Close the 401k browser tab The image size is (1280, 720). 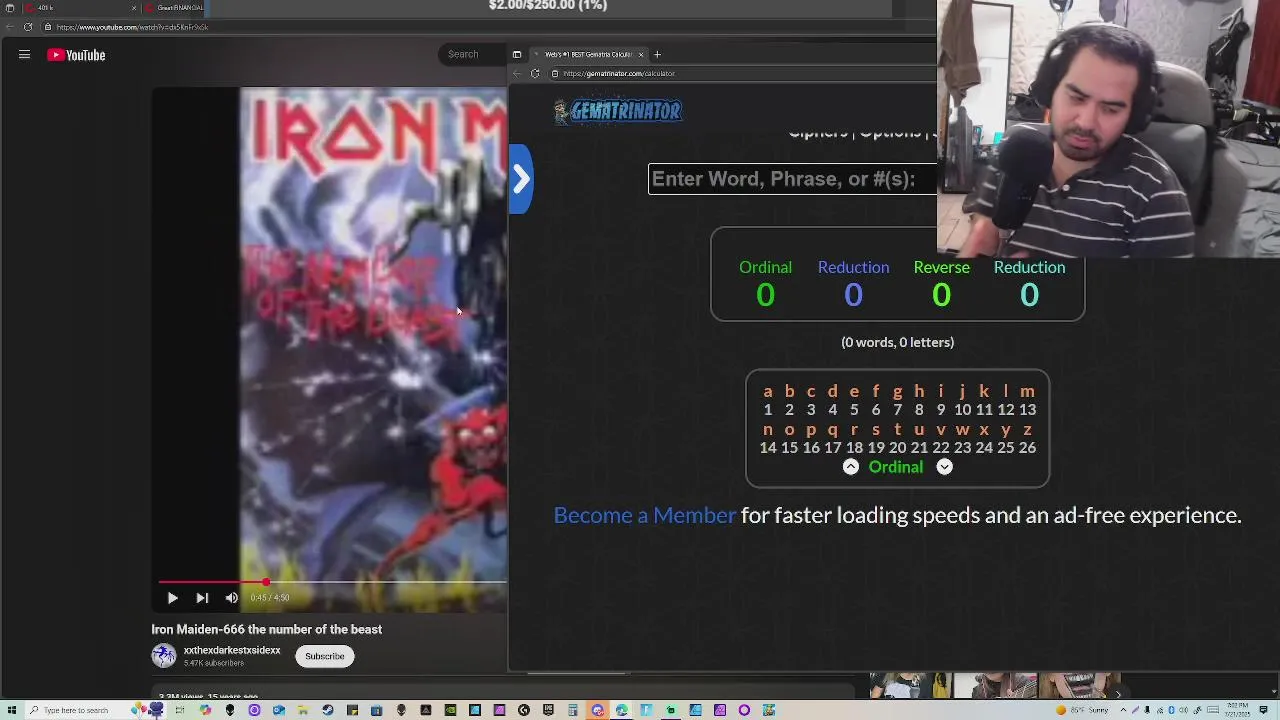point(134,8)
